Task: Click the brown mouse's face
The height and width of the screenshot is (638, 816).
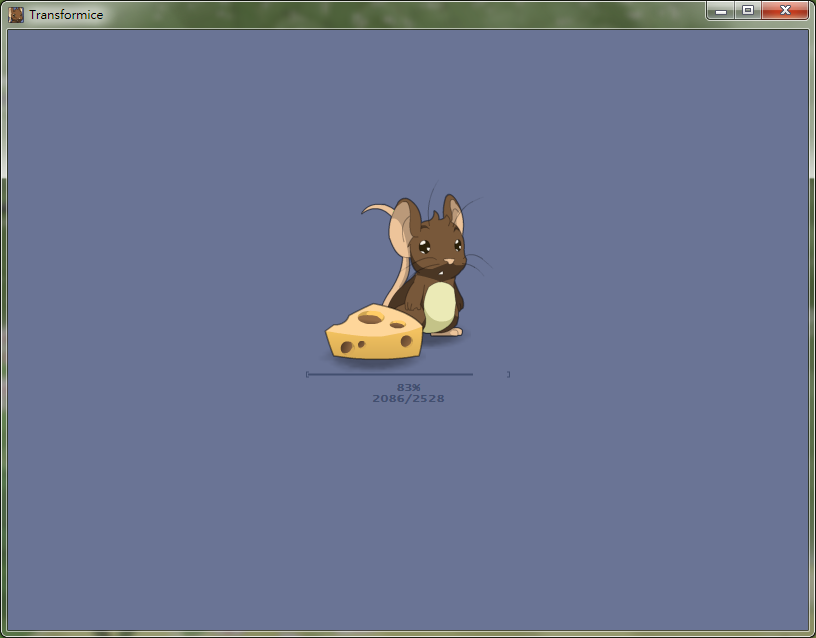Action: [436, 249]
